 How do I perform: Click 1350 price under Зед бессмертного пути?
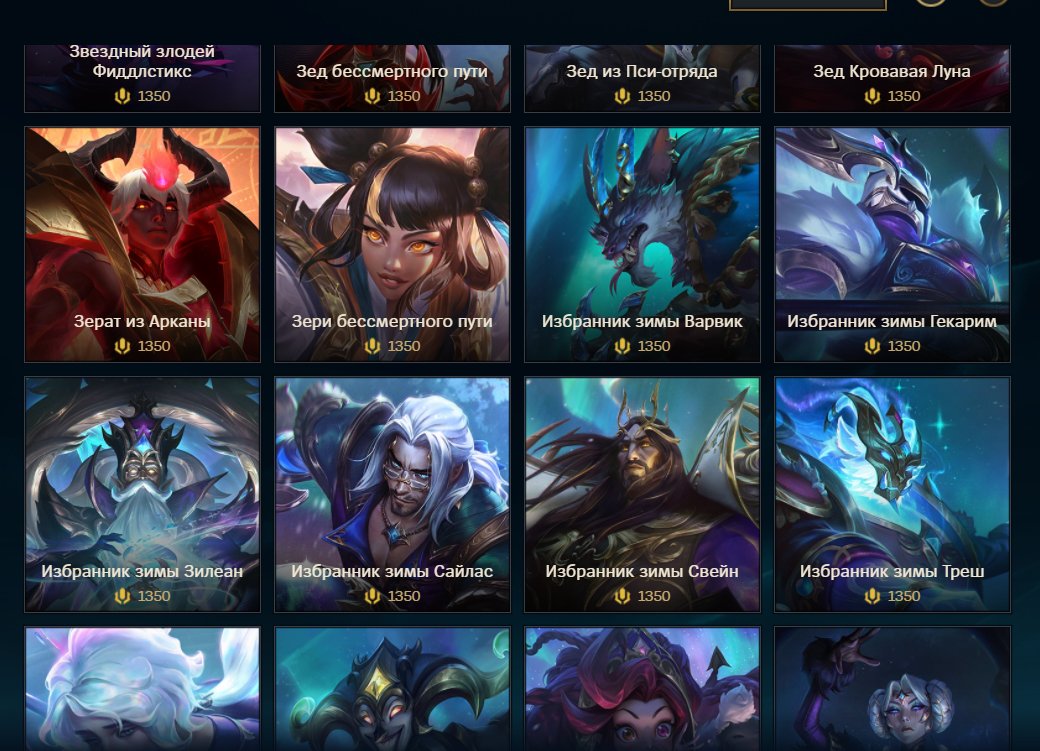[404, 96]
